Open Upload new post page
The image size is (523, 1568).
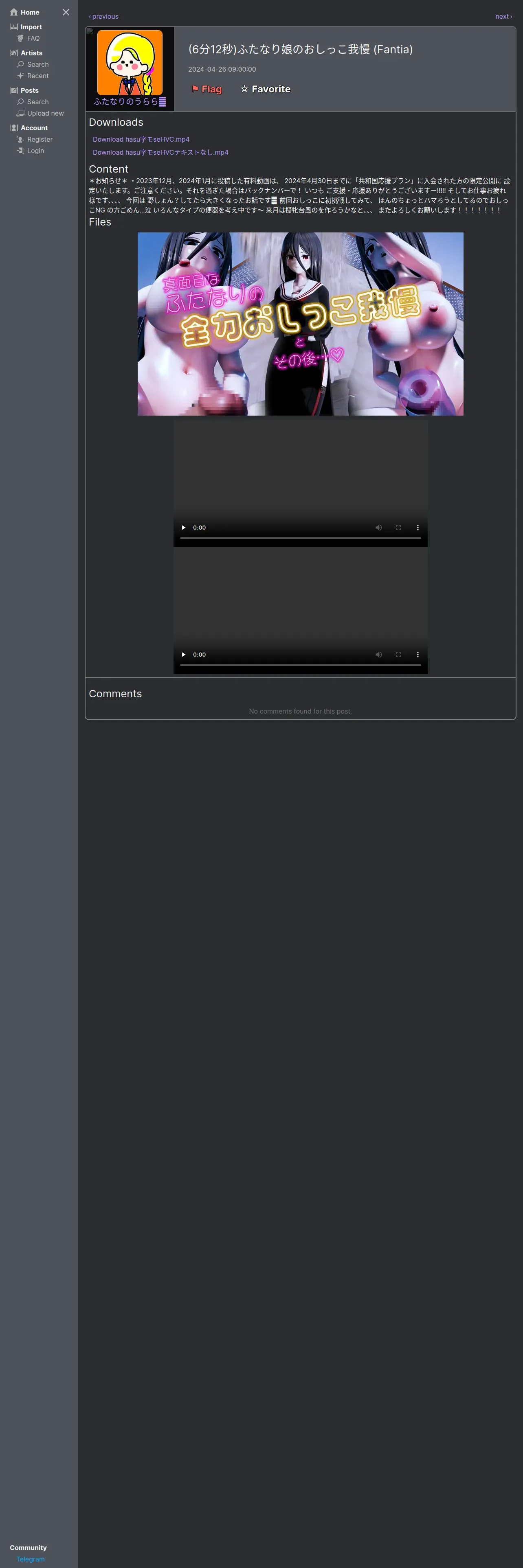point(40,113)
